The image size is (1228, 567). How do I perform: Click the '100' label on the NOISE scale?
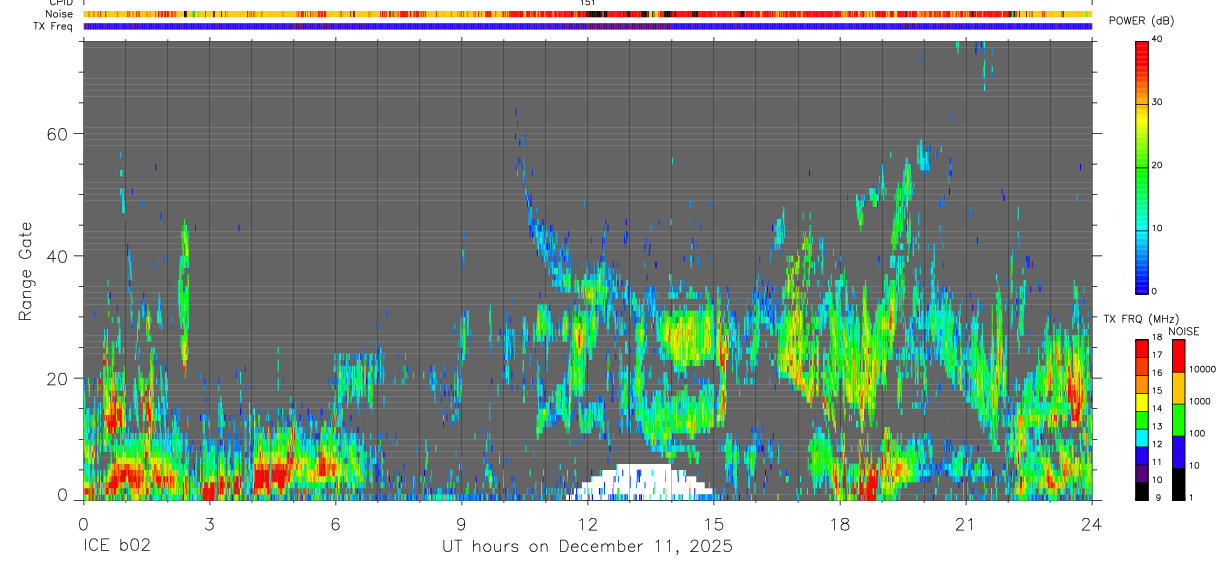click(1199, 434)
